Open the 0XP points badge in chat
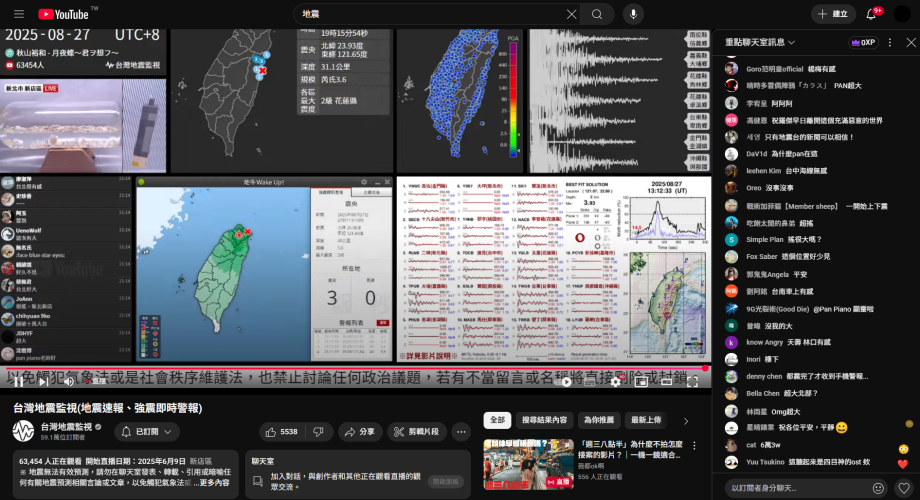 863,42
